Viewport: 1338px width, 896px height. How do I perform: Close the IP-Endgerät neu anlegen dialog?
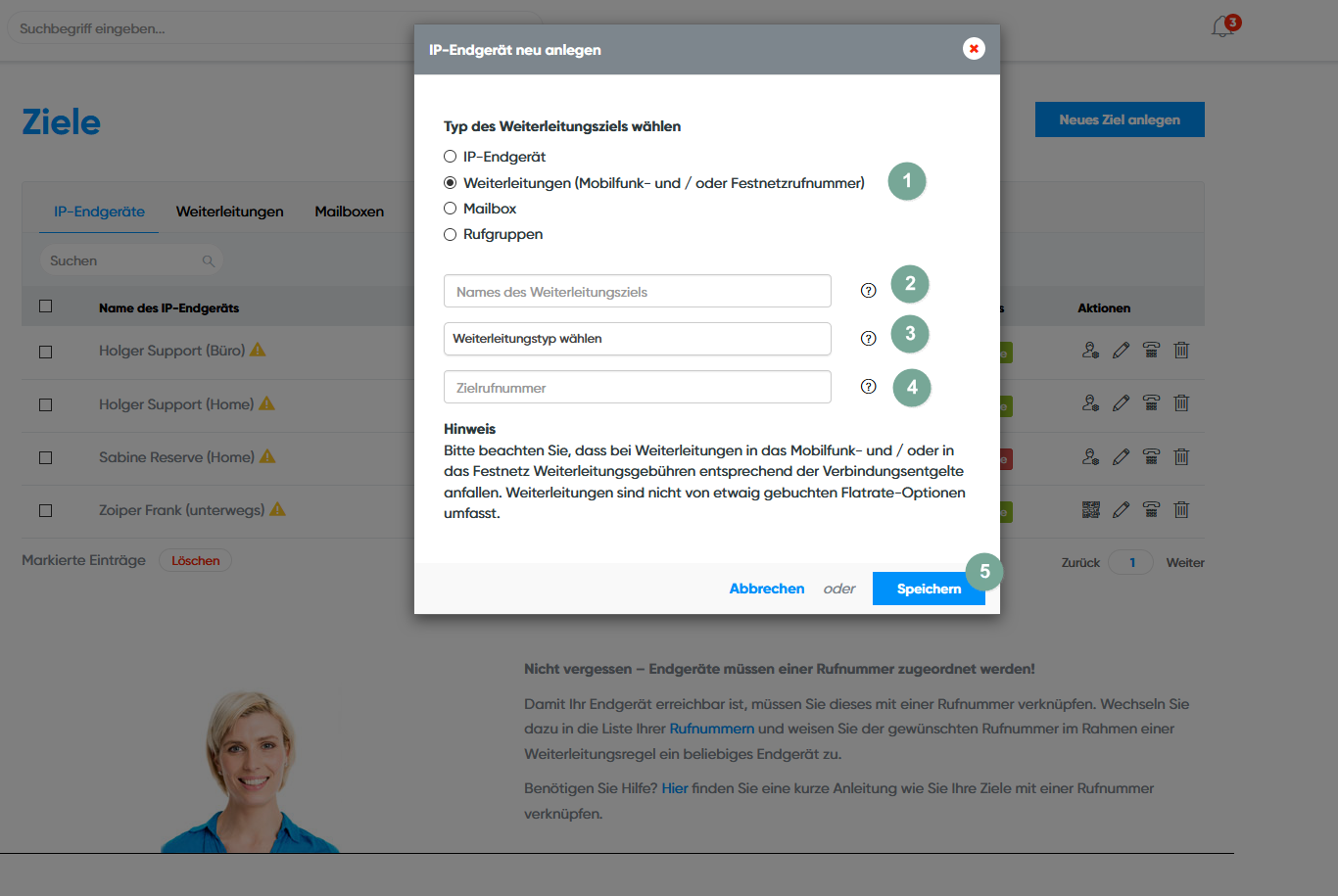point(974,49)
